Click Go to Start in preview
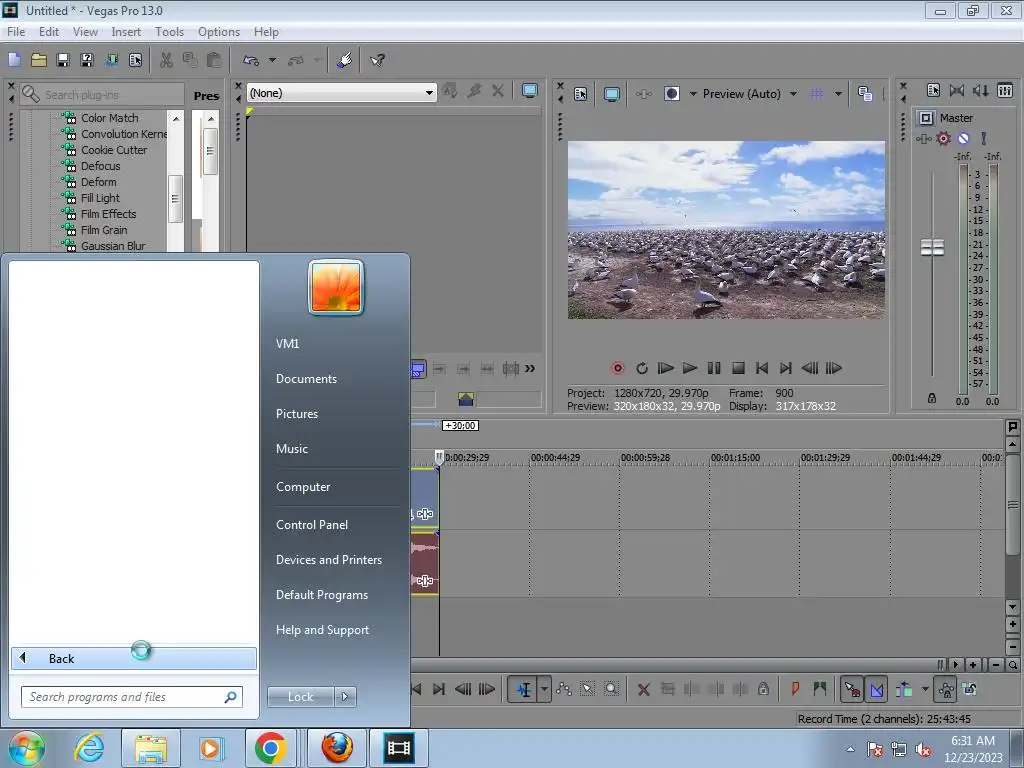 [761, 368]
